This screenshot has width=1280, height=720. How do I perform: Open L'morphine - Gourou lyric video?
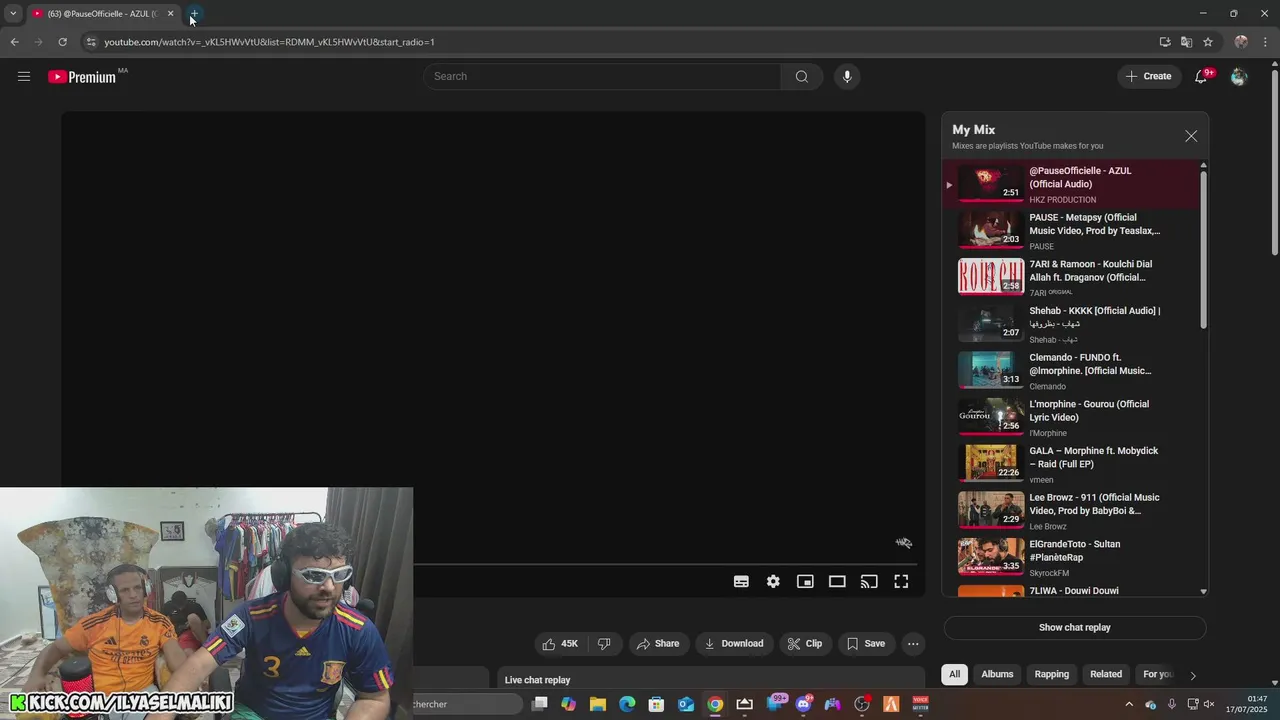(1072, 418)
